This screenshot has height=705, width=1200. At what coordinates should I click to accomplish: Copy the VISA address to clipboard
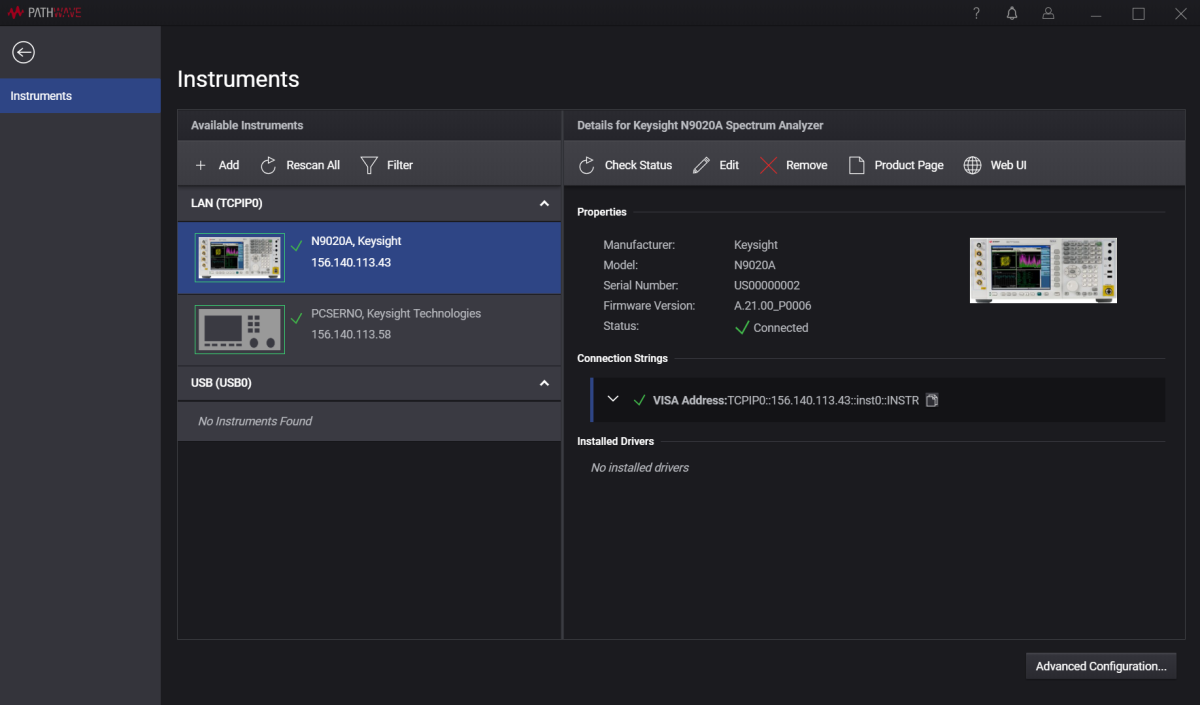pyautogui.click(x=932, y=400)
